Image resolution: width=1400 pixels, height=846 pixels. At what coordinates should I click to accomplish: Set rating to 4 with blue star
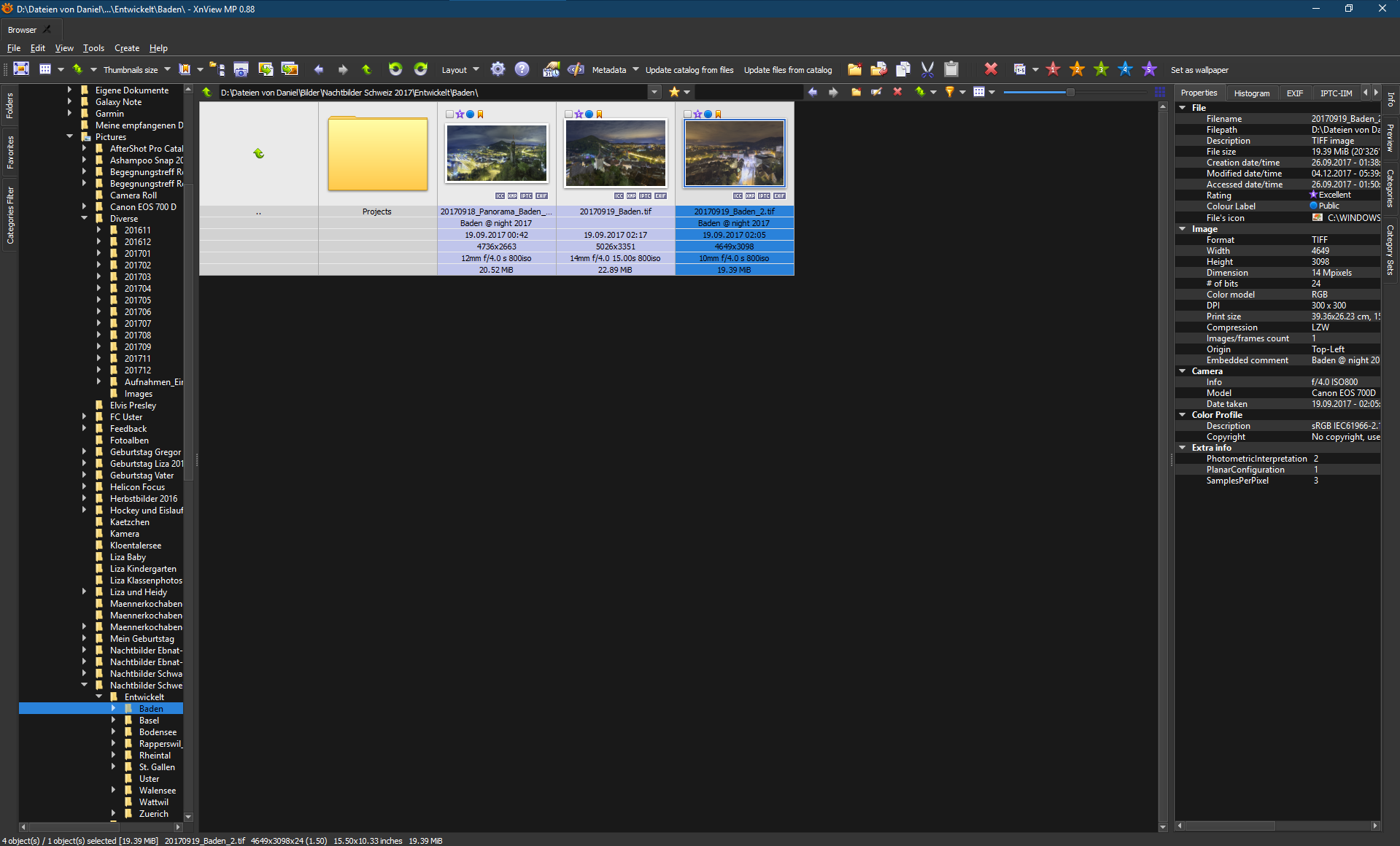[x=1125, y=69]
